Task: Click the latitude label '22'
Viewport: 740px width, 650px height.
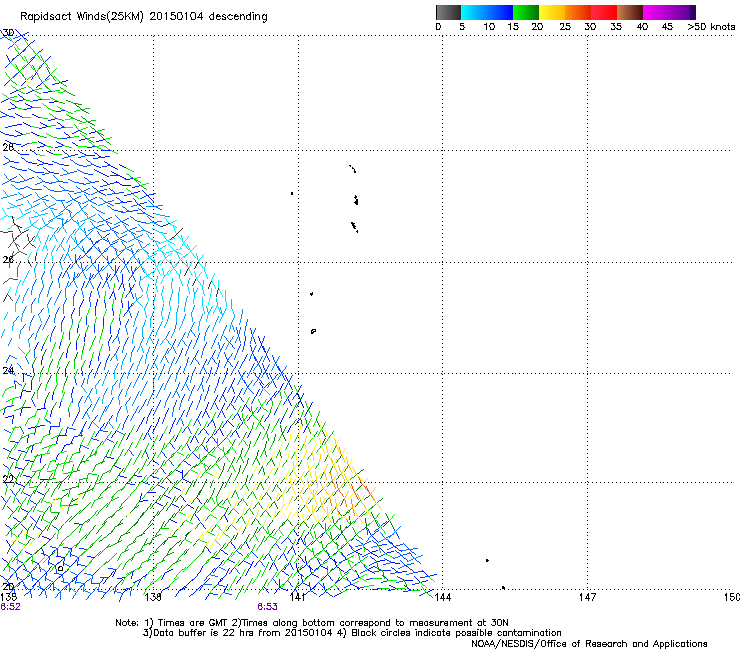Action: (8, 480)
